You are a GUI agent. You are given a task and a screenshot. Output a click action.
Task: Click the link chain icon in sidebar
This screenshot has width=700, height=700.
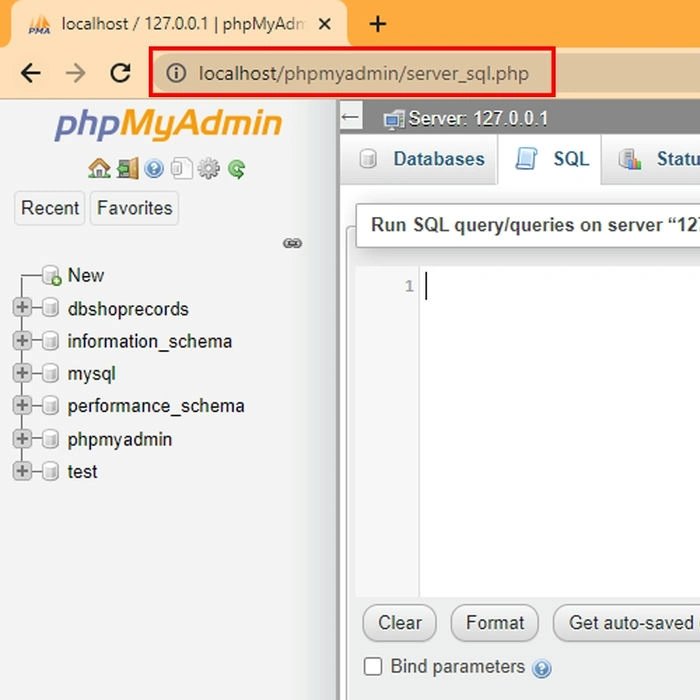(292, 243)
